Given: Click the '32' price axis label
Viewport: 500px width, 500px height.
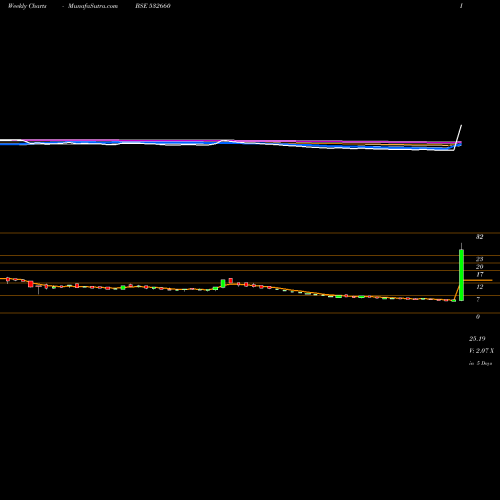Looking at the screenshot, I should [479, 237].
